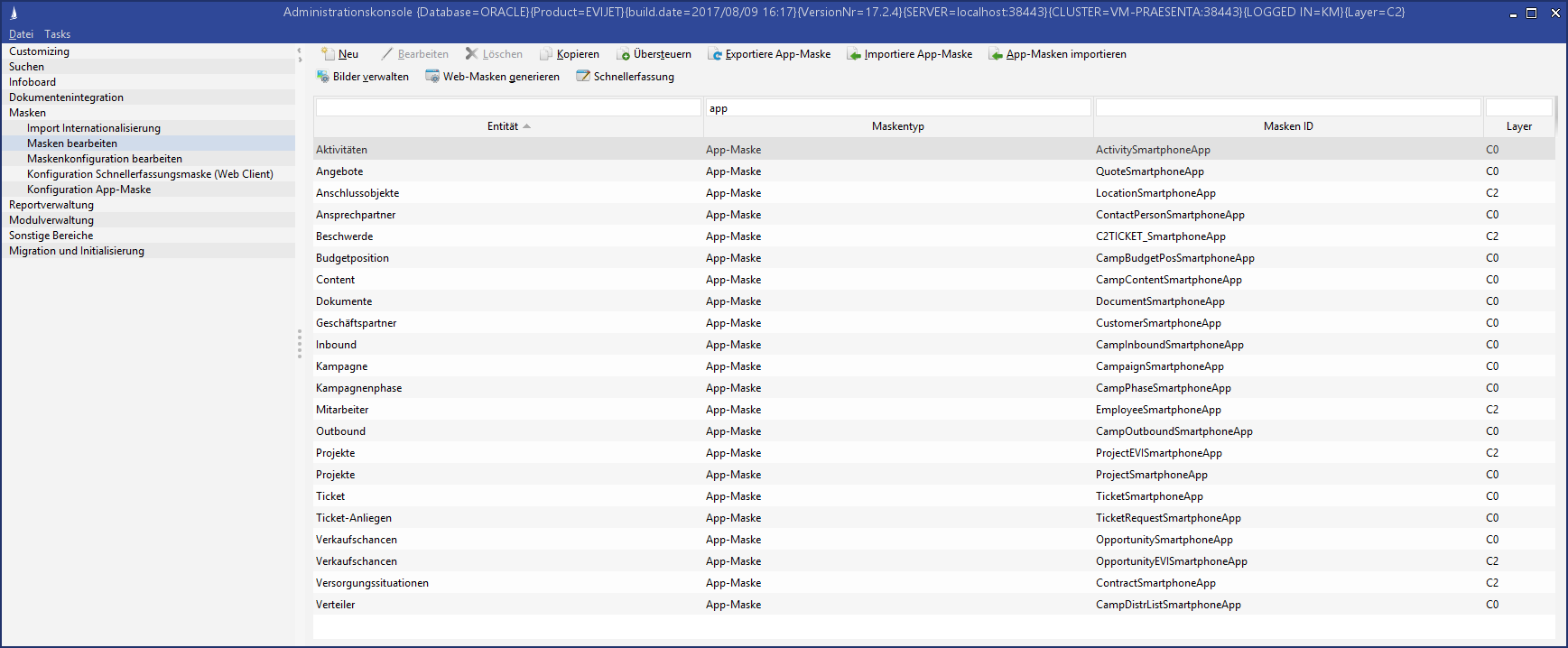Click the Neu (new) toolbar icon
Viewport: 1568px width, 648px height.
pyautogui.click(x=329, y=54)
